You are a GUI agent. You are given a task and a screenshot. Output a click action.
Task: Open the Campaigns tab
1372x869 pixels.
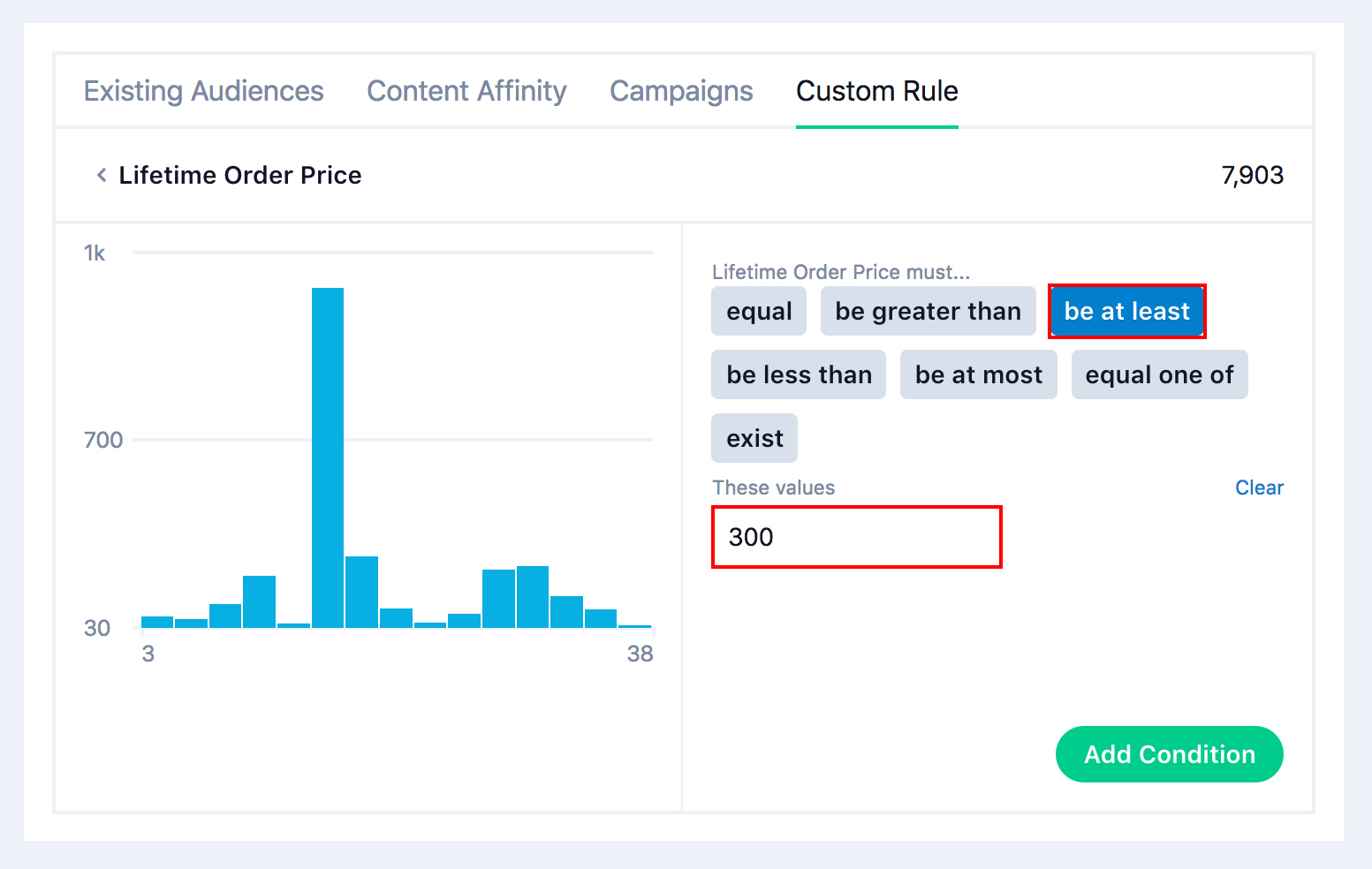pyautogui.click(x=681, y=91)
